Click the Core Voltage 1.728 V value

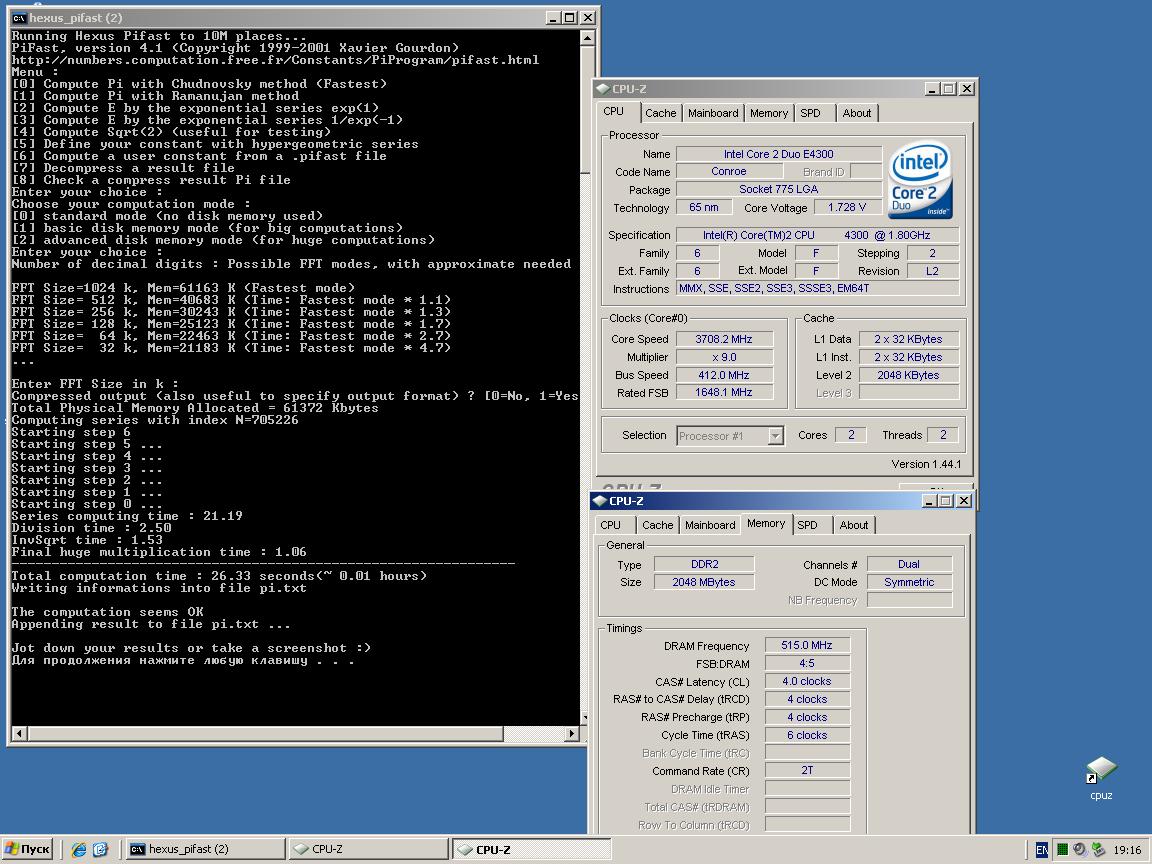[847, 208]
